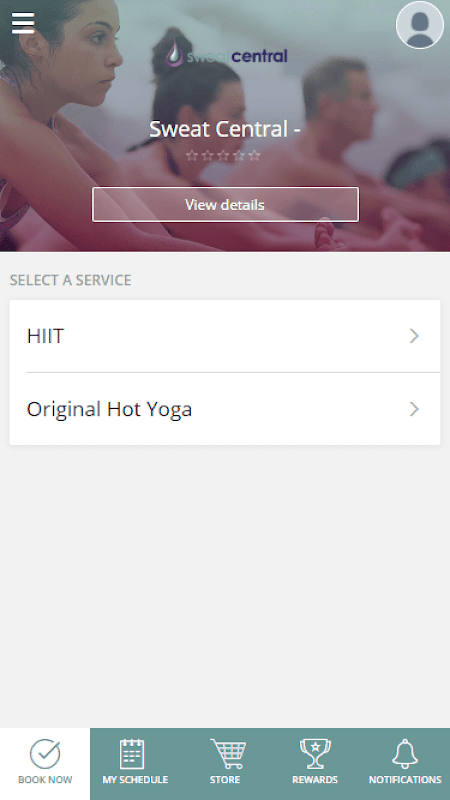Viewport: 450px width, 800px height.
Task: Click the third rating star
Action: click(x=223, y=155)
